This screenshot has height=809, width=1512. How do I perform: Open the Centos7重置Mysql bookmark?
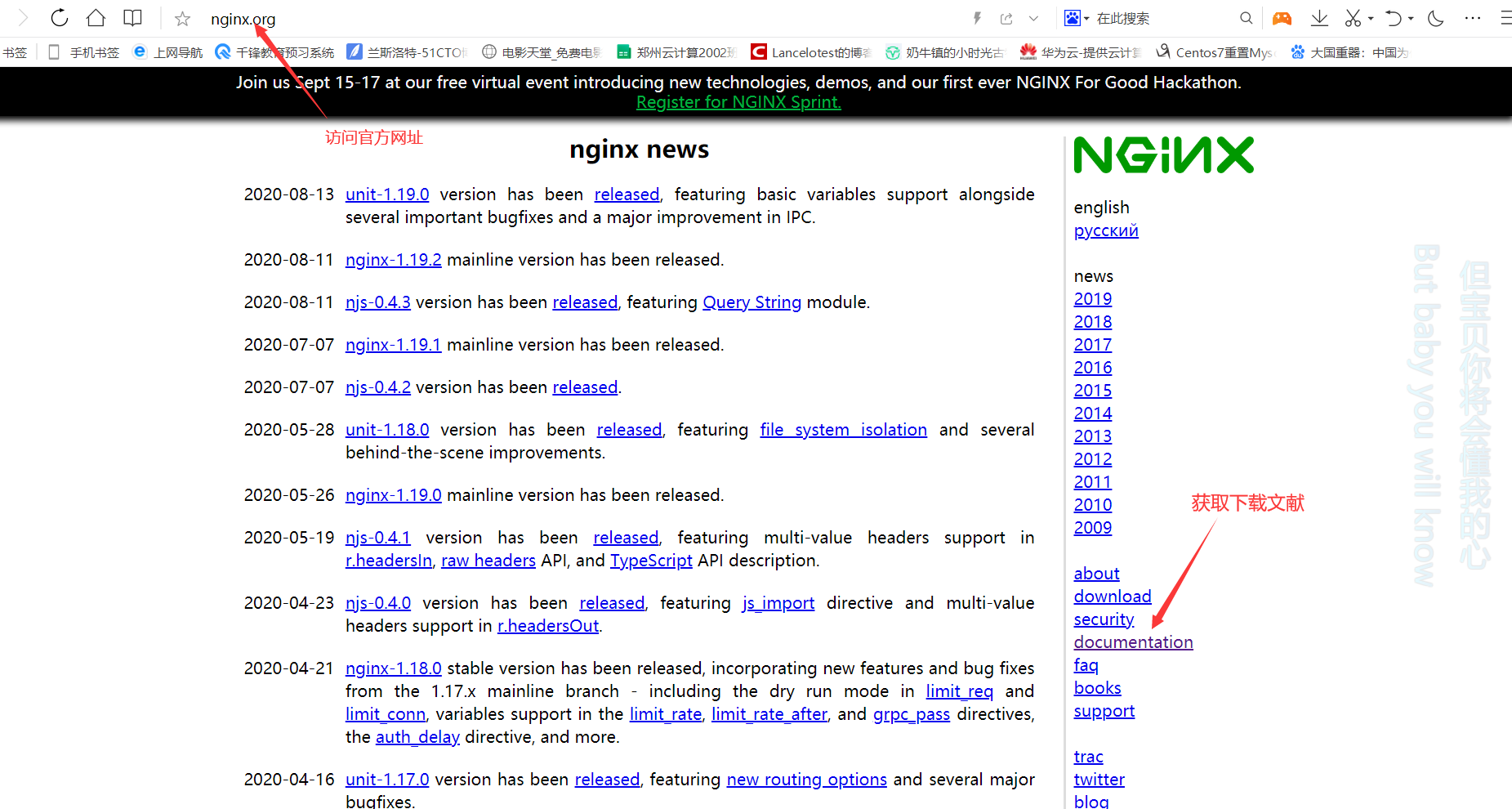pos(1215,52)
